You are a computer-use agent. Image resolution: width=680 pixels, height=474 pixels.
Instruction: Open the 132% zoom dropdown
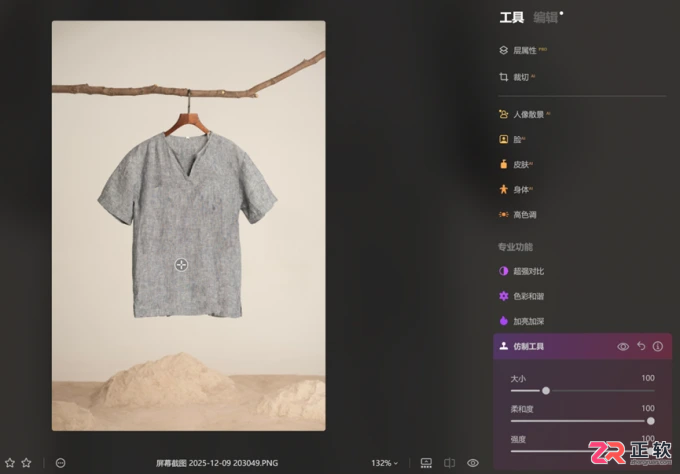pos(384,463)
